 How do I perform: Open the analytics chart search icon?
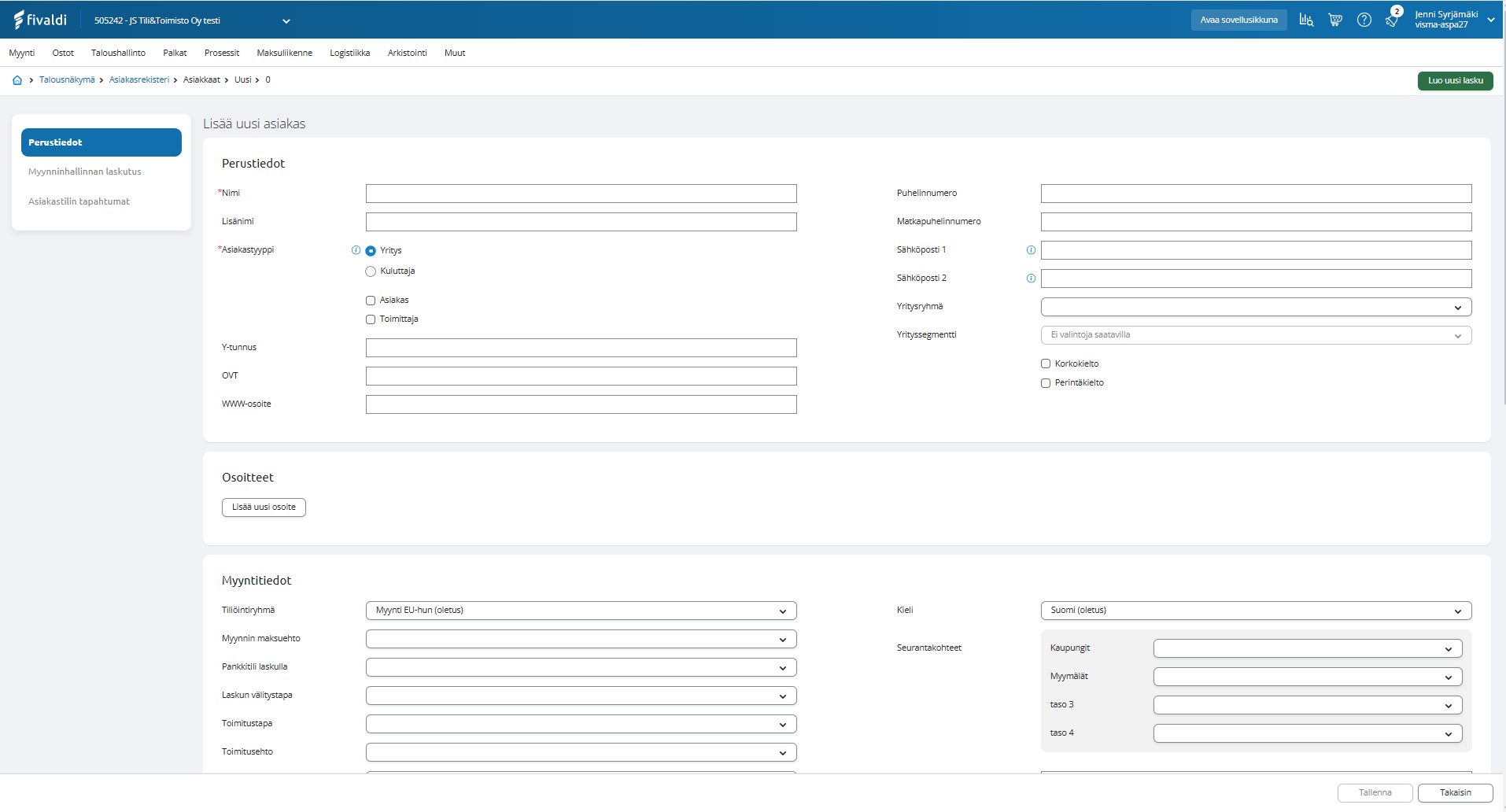1306,20
